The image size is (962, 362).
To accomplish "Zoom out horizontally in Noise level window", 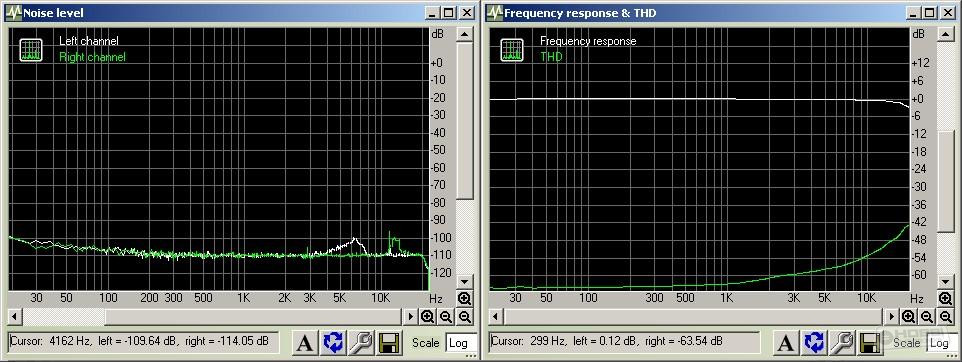I will [x=446, y=317].
